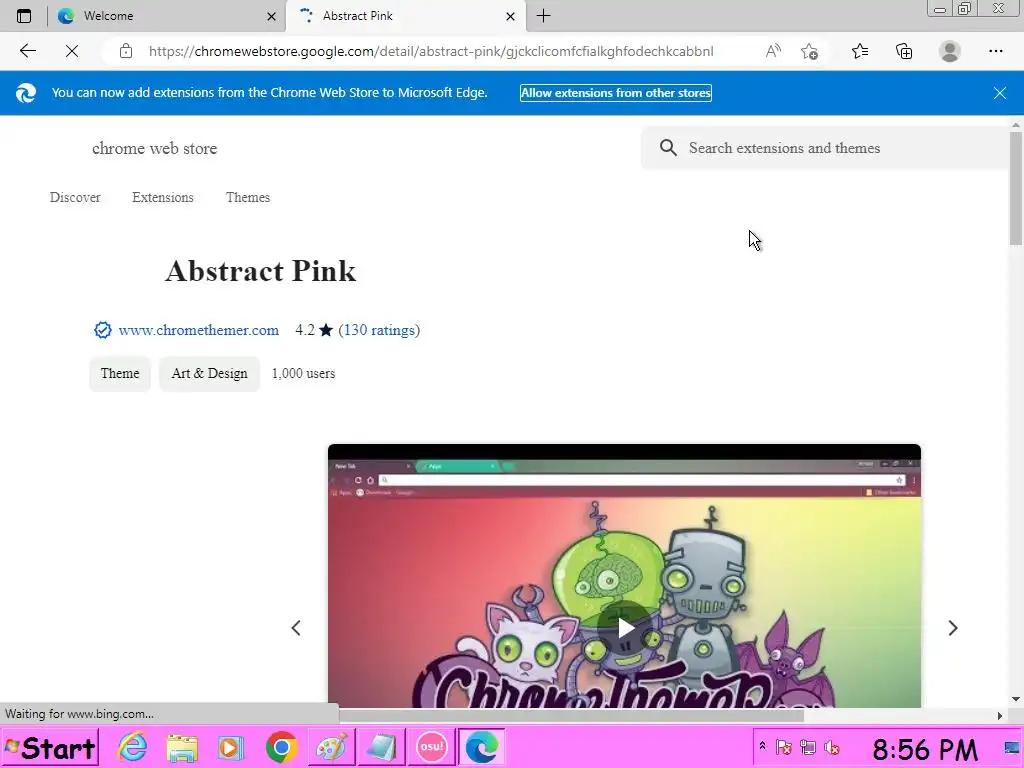
Task: Click the muted volume tray icon
Action: tap(832, 747)
